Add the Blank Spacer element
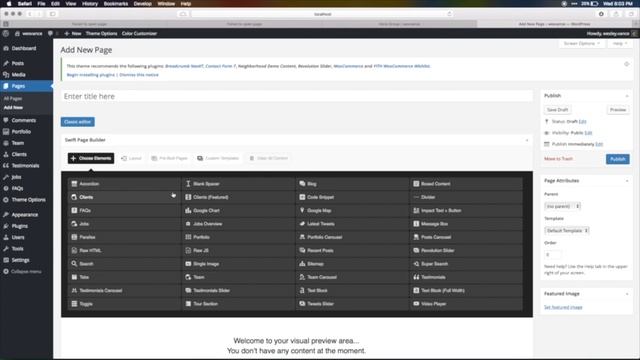 coord(238,184)
